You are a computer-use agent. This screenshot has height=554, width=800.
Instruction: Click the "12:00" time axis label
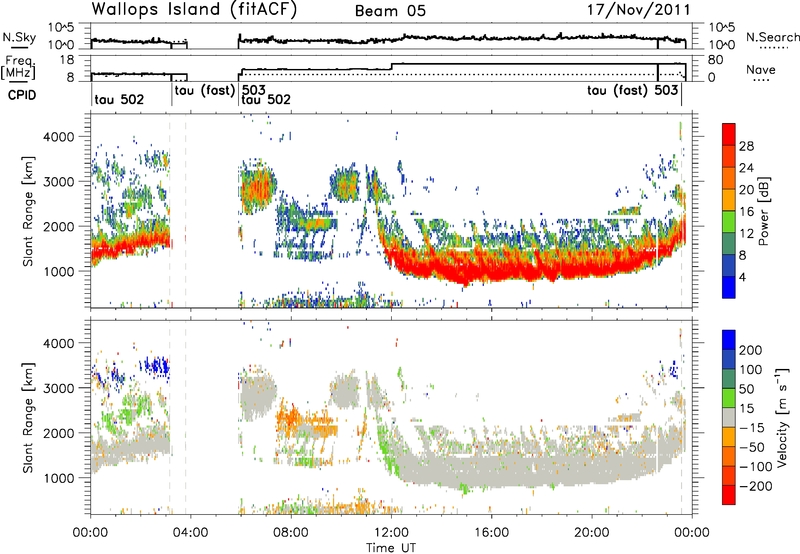(391, 533)
